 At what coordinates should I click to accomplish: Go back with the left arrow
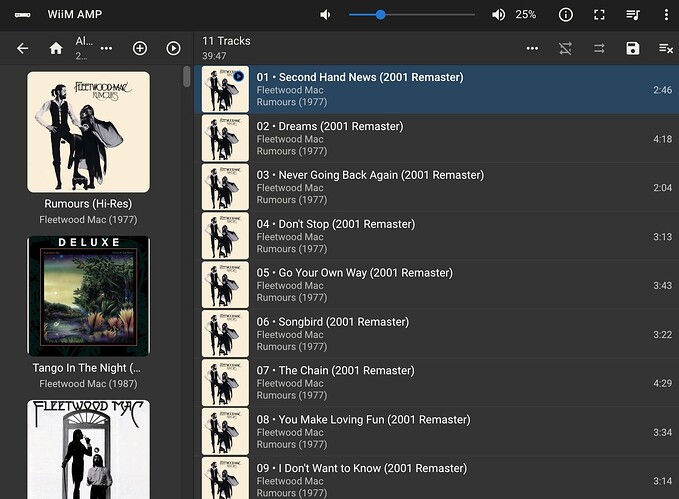(23, 48)
